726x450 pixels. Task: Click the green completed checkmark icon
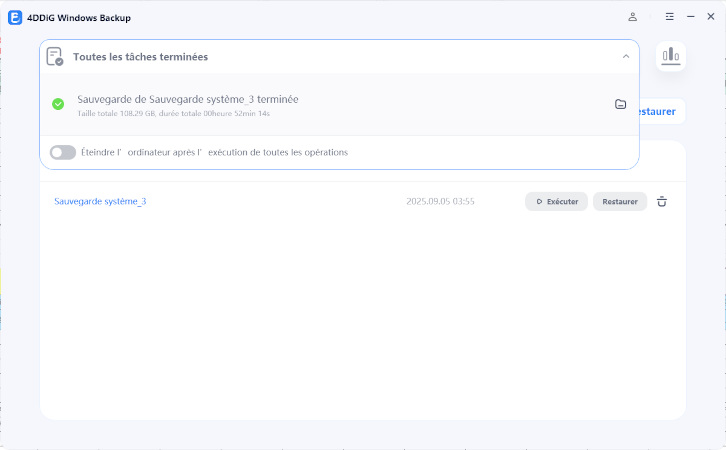click(x=58, y=104)
